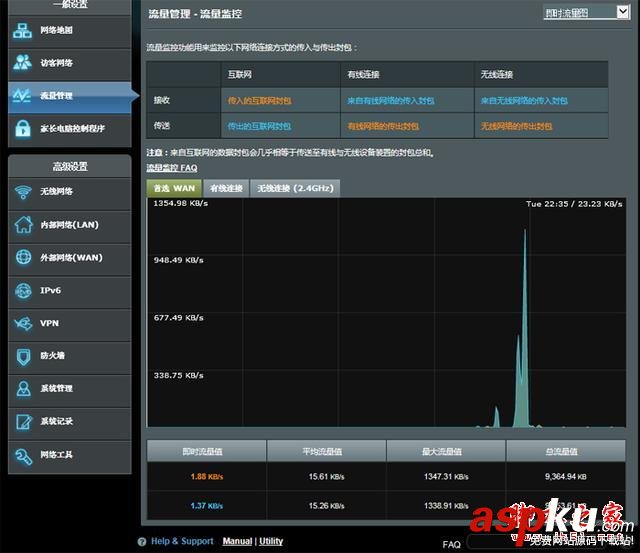
Task: Click the 1347.31 KB/s maximum value
Action: tap(446, 476)
